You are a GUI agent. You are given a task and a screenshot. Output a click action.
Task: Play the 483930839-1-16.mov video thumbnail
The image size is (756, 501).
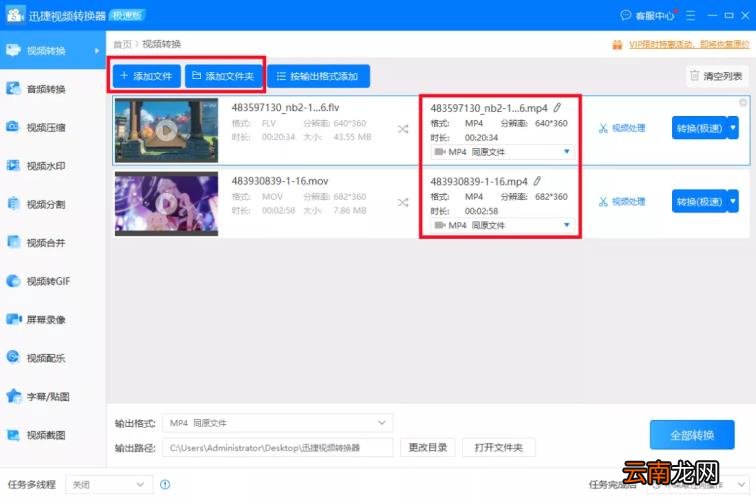[166, 203]
